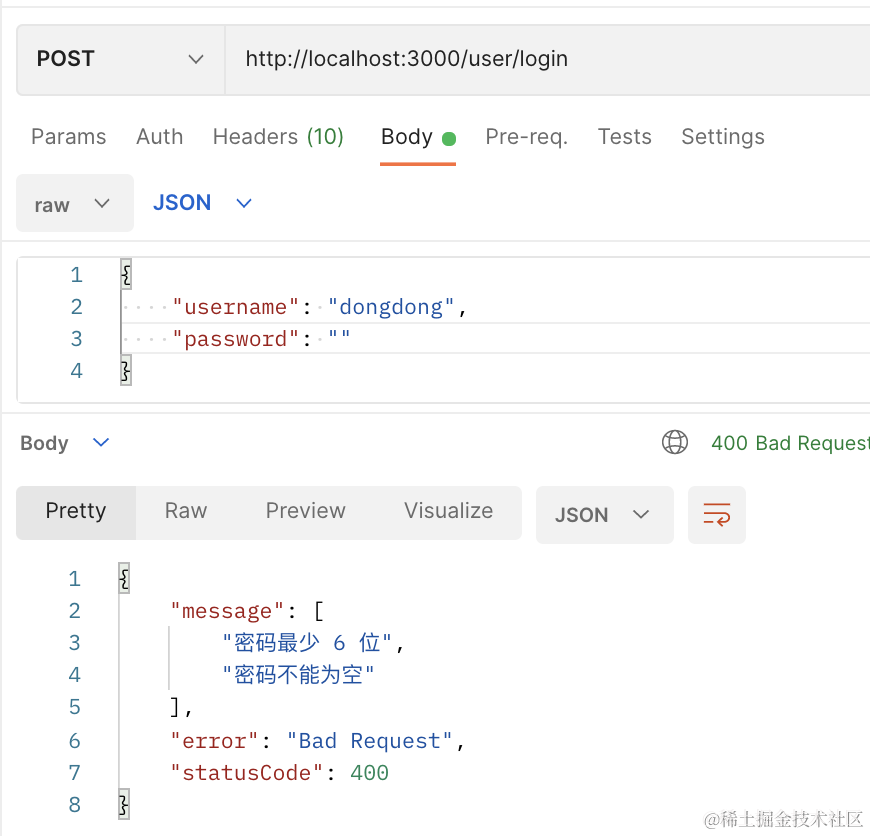Select the Headers (10) tab

(x=278, y=137)
